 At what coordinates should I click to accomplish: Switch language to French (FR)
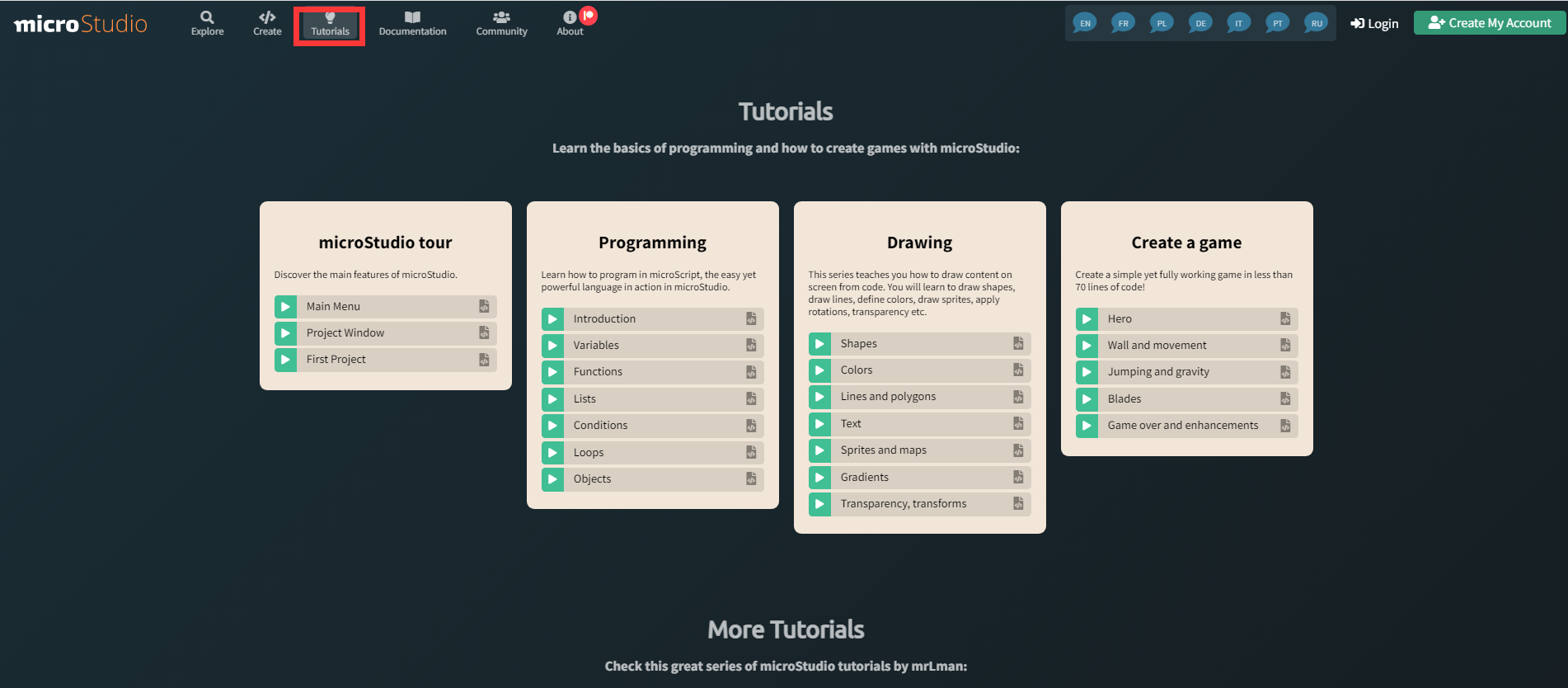tap(1123, 23)
